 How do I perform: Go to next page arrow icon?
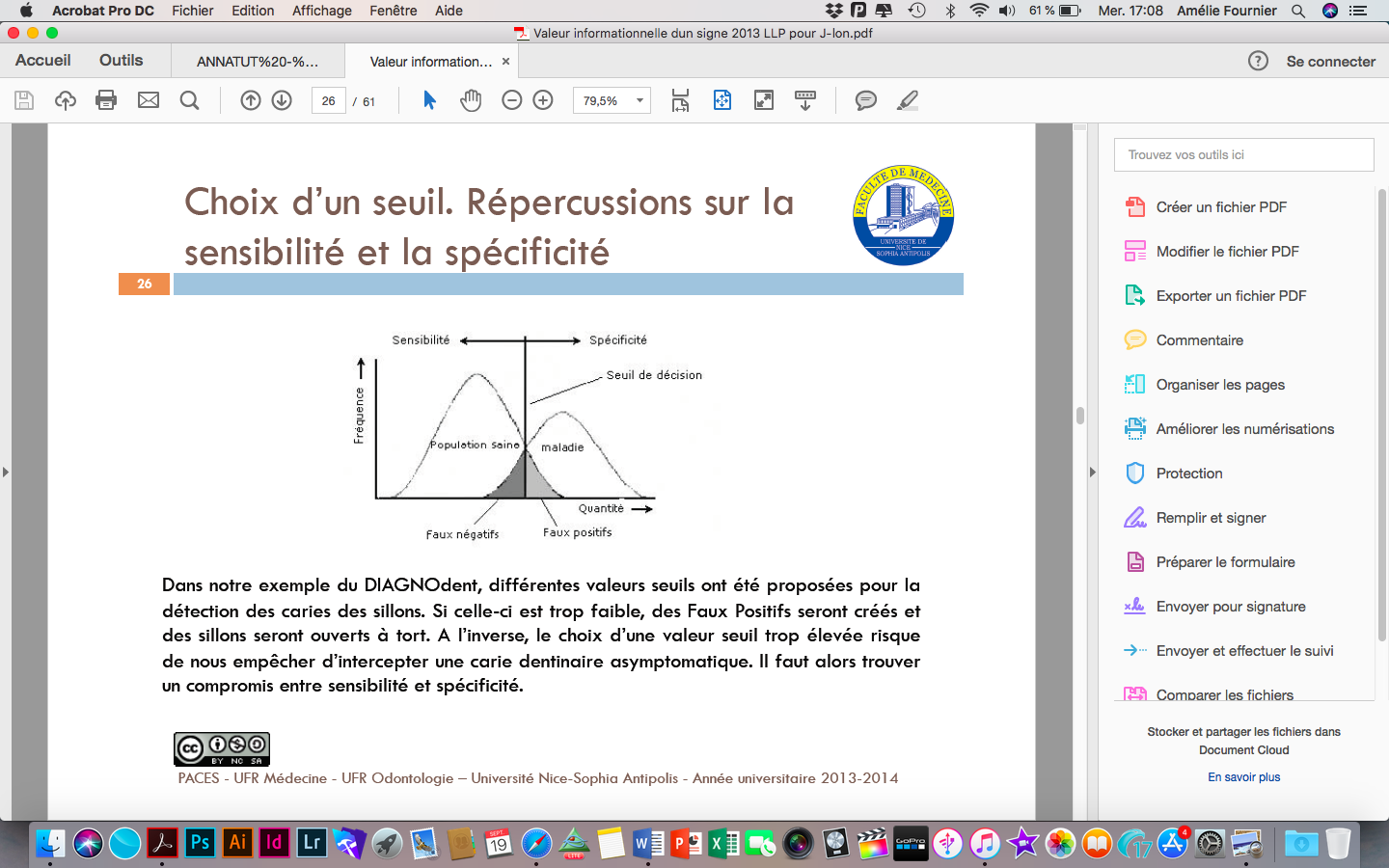click(282, 100)
